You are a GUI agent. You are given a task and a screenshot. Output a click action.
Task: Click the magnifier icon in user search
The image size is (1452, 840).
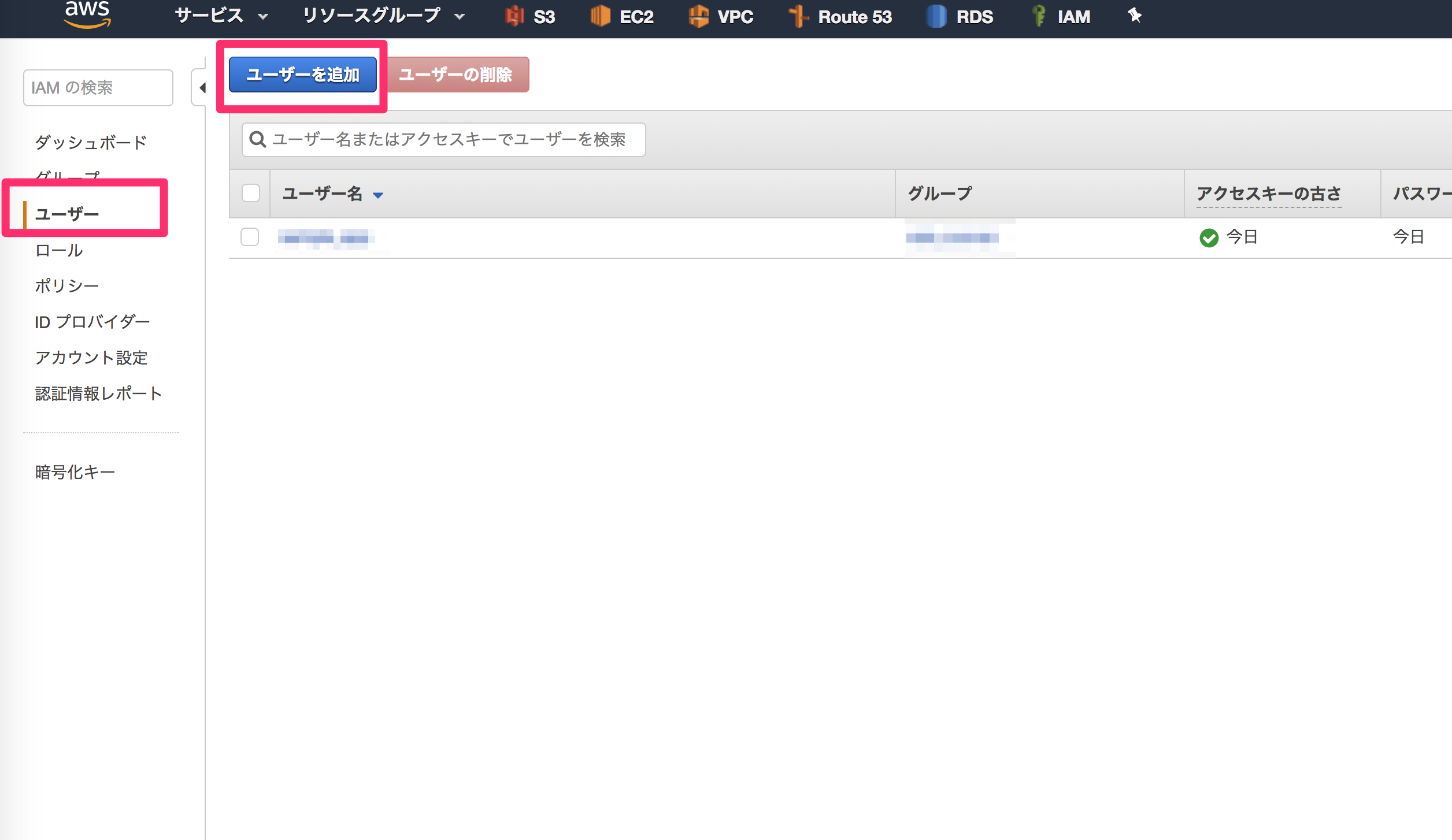tap(258, 139)
